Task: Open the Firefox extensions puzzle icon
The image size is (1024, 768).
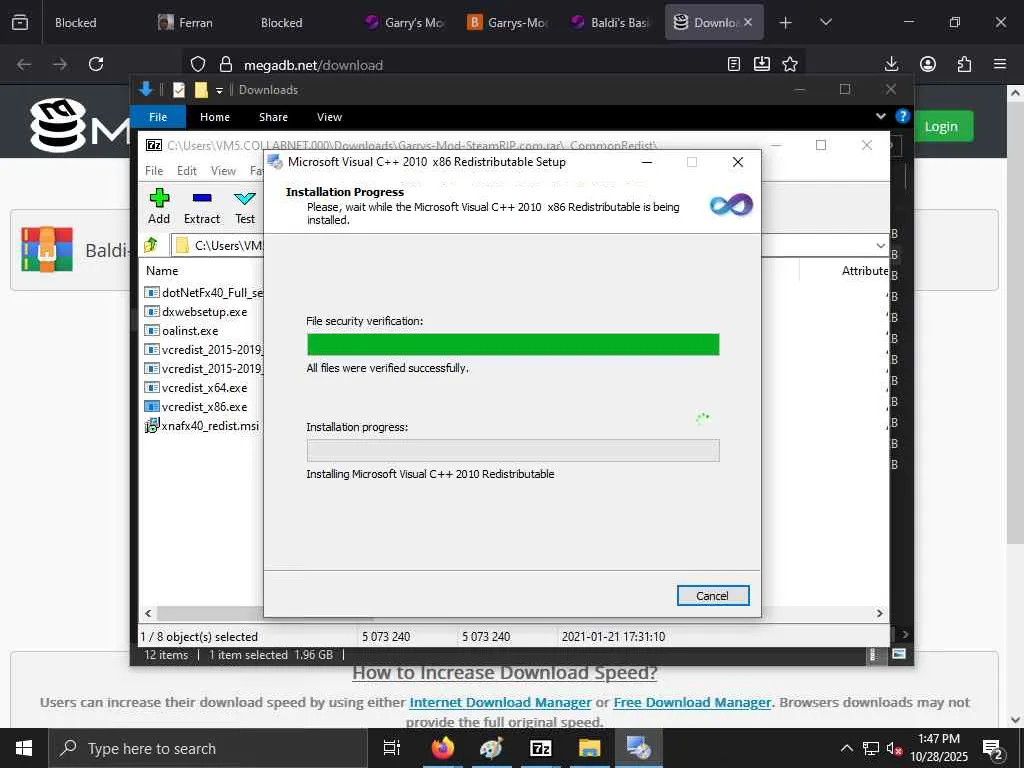Action: coord(964,64)
